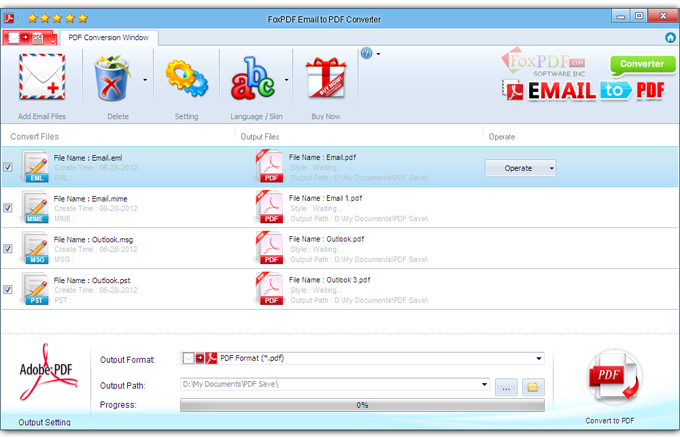The height and width of the screenshot is (439, 680).
Task: Open the Setting gears icon
Action: coord(186,79)
